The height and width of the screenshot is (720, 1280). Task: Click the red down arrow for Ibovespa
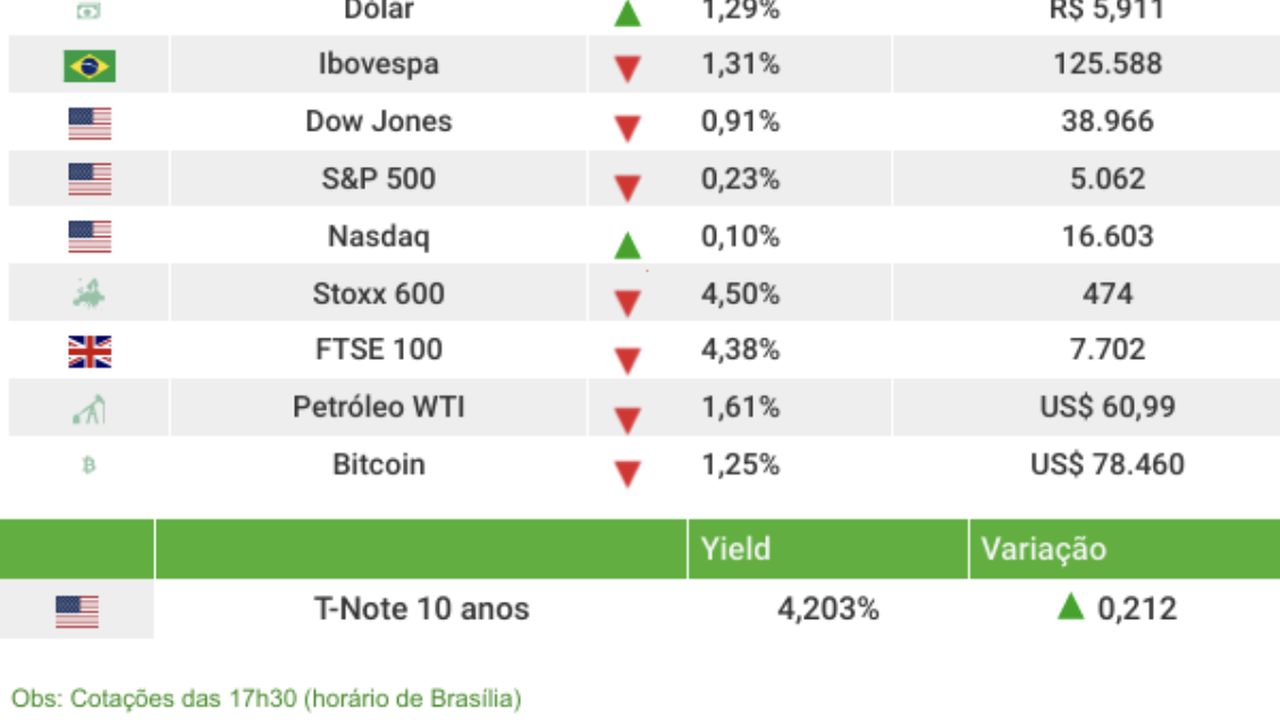(x=627, y=70)
